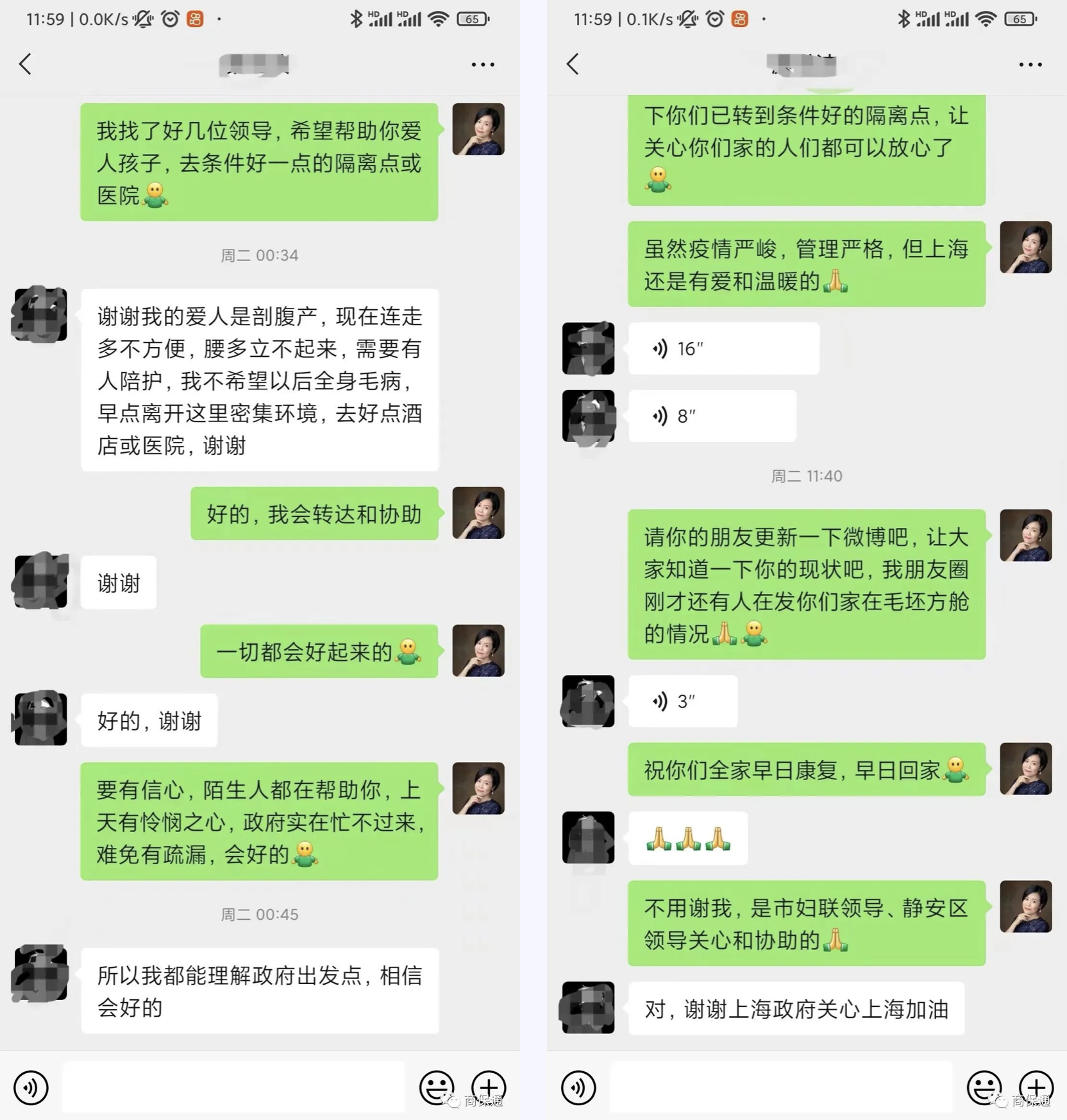Play the 16-second voice message
The image size is (1067, 1120).
(x=724, y=348)
